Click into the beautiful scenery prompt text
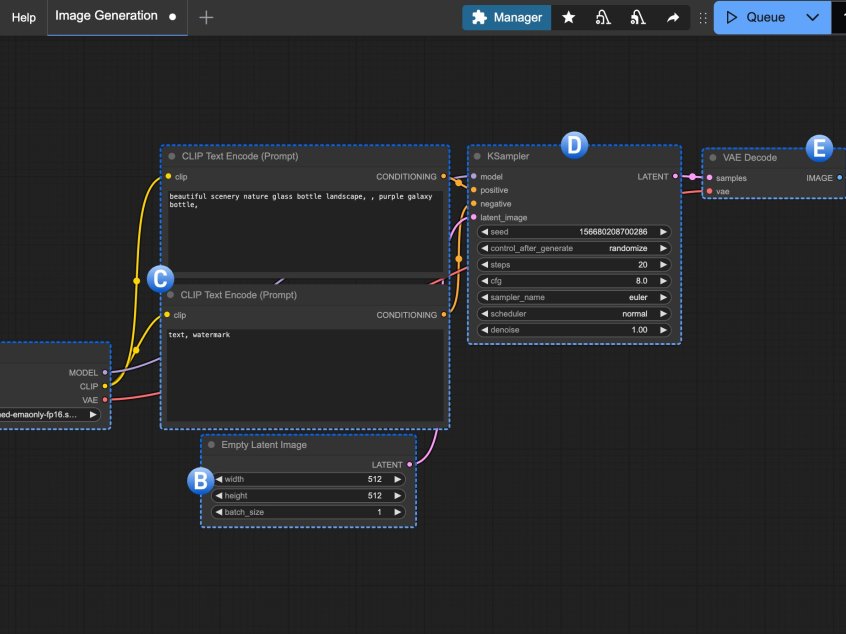This screenshot has width=846, height=634. click(305, 230)
